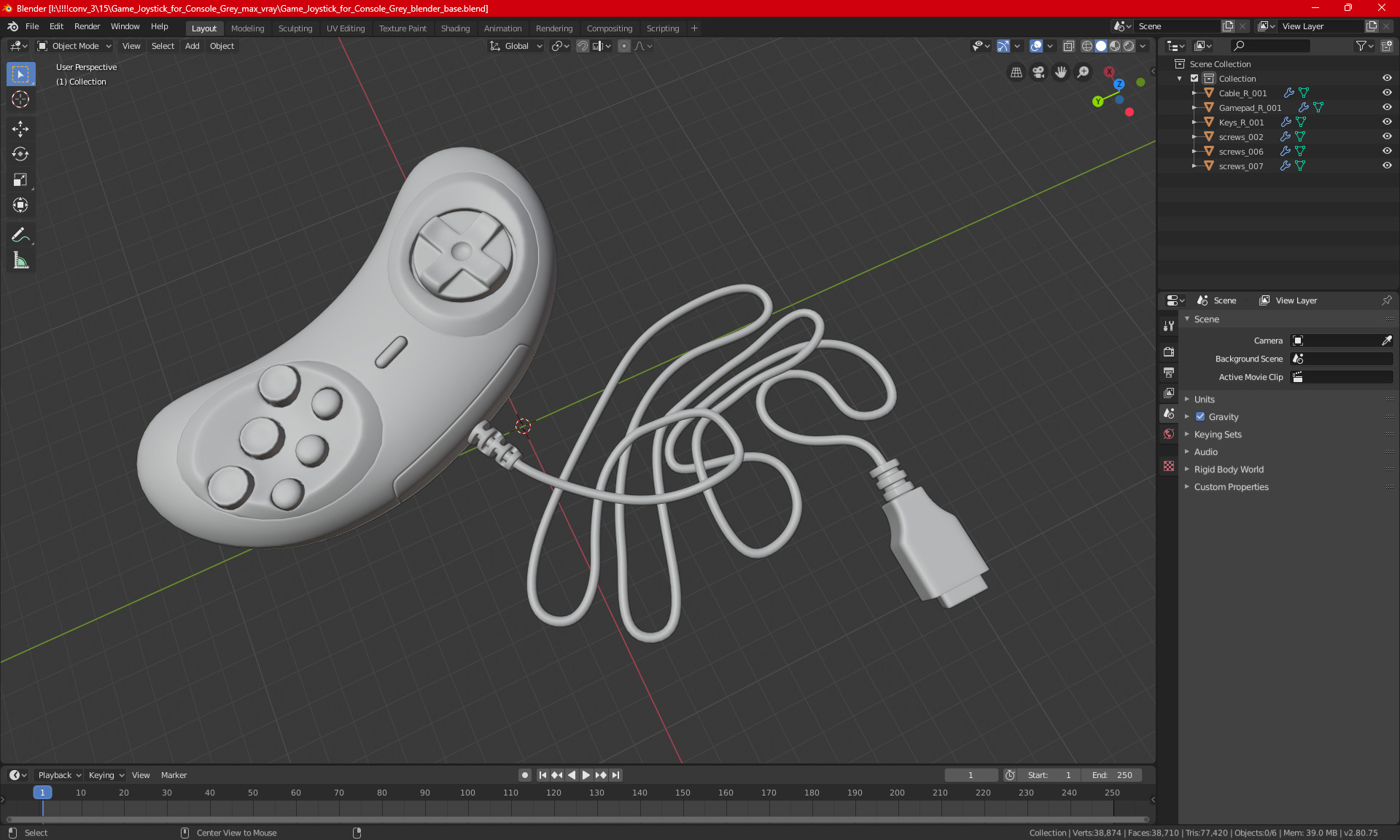Select the Measure tool
This screenshot has width=1400, height=840.
point(20,260)
